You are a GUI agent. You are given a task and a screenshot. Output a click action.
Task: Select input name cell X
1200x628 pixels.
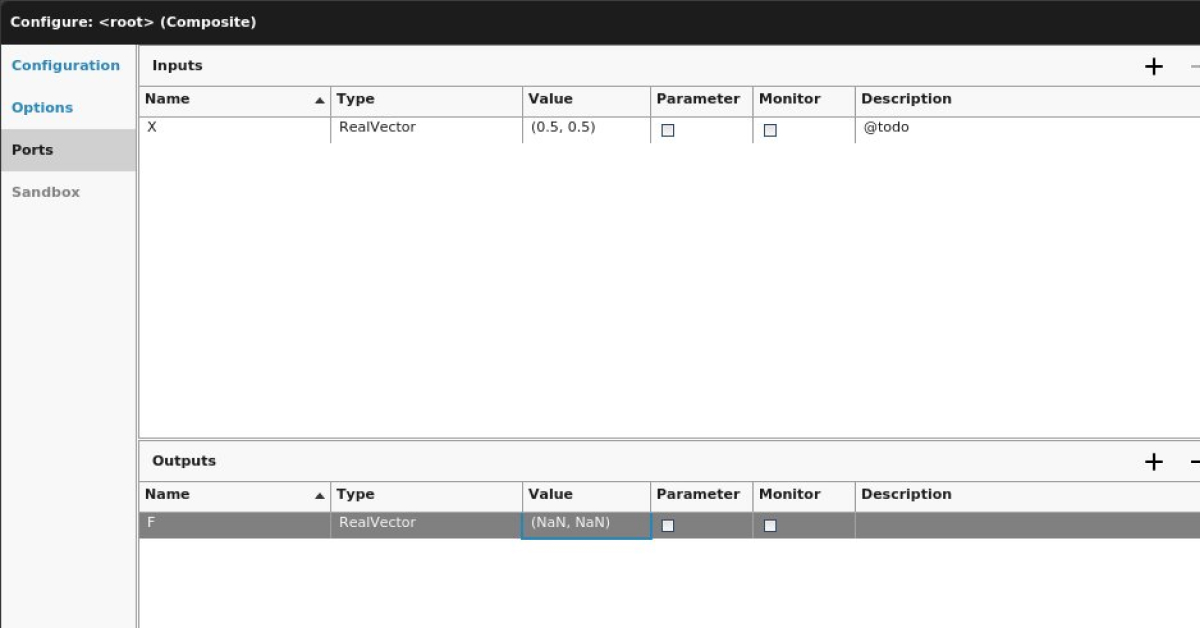235,129
